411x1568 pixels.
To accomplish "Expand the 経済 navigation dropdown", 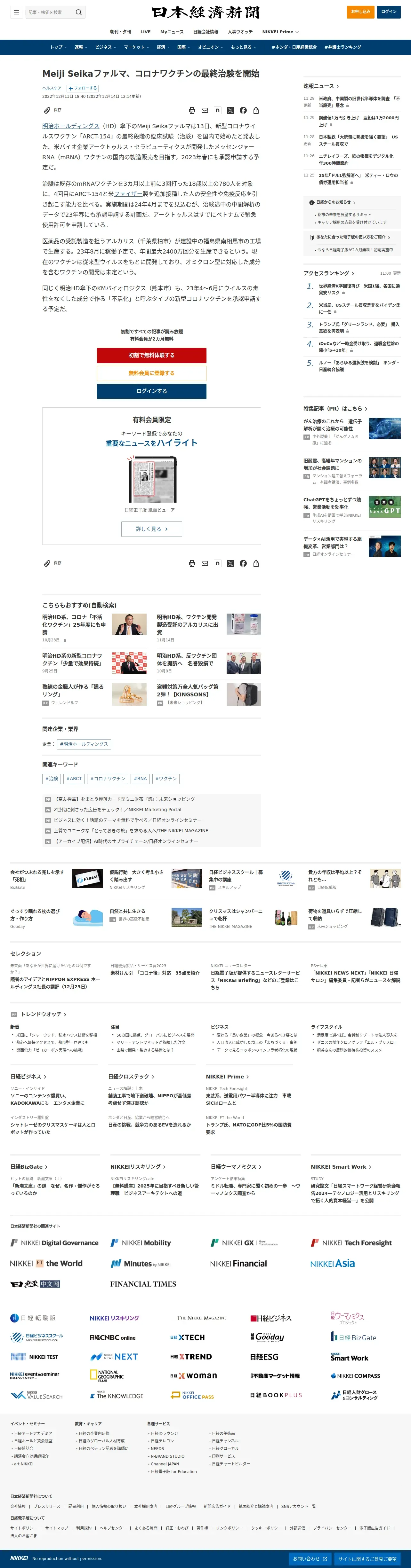I will pos(164,47).
